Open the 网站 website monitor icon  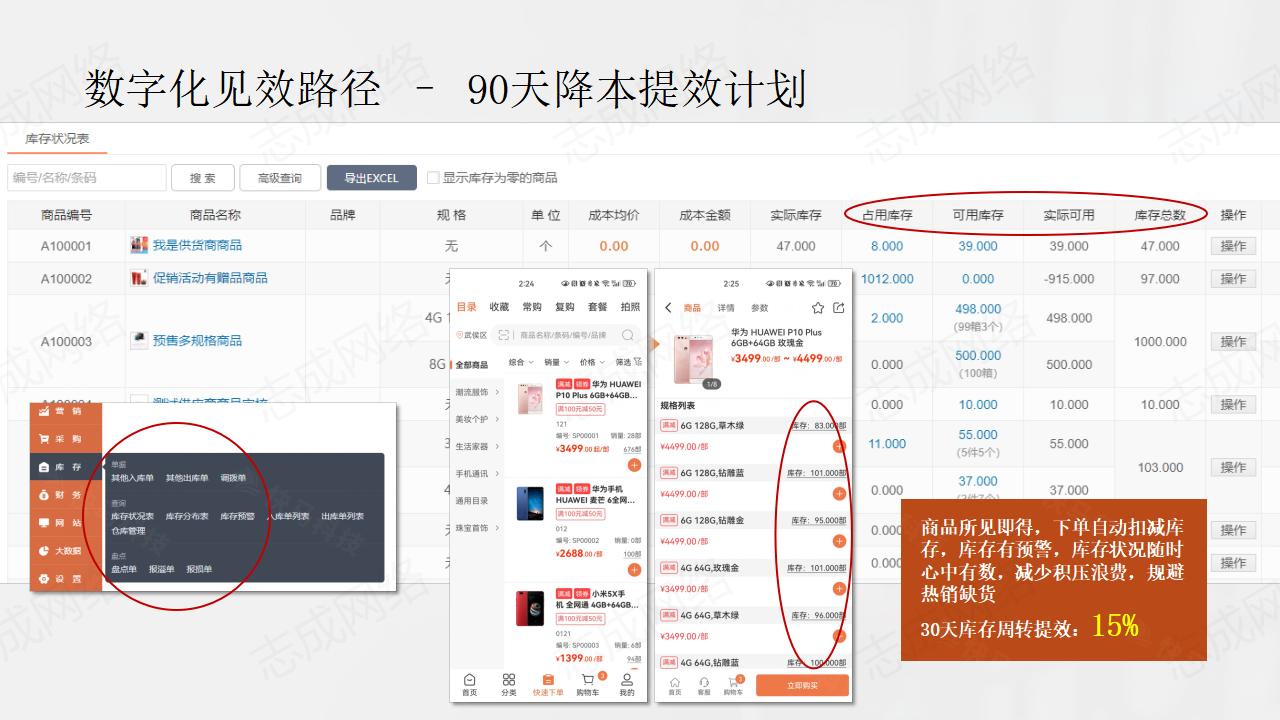(x=44, y=523)
